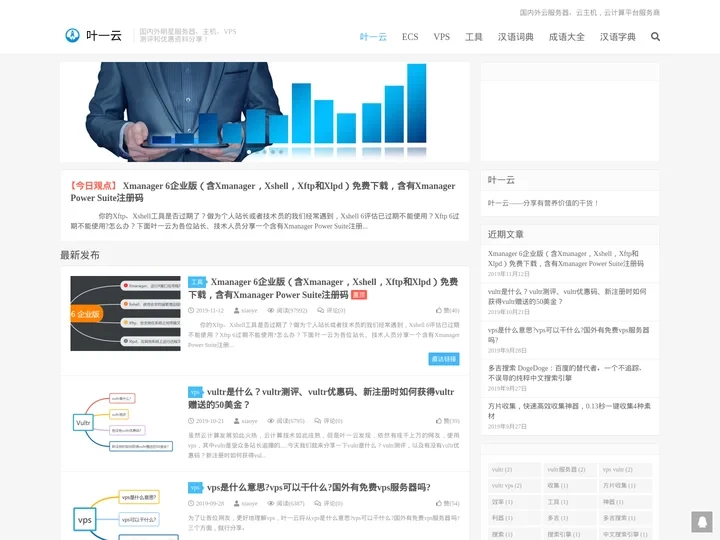
Task: Open the recent post Xmanager 6企业版 in the sidebar
Action: (566, 259)
